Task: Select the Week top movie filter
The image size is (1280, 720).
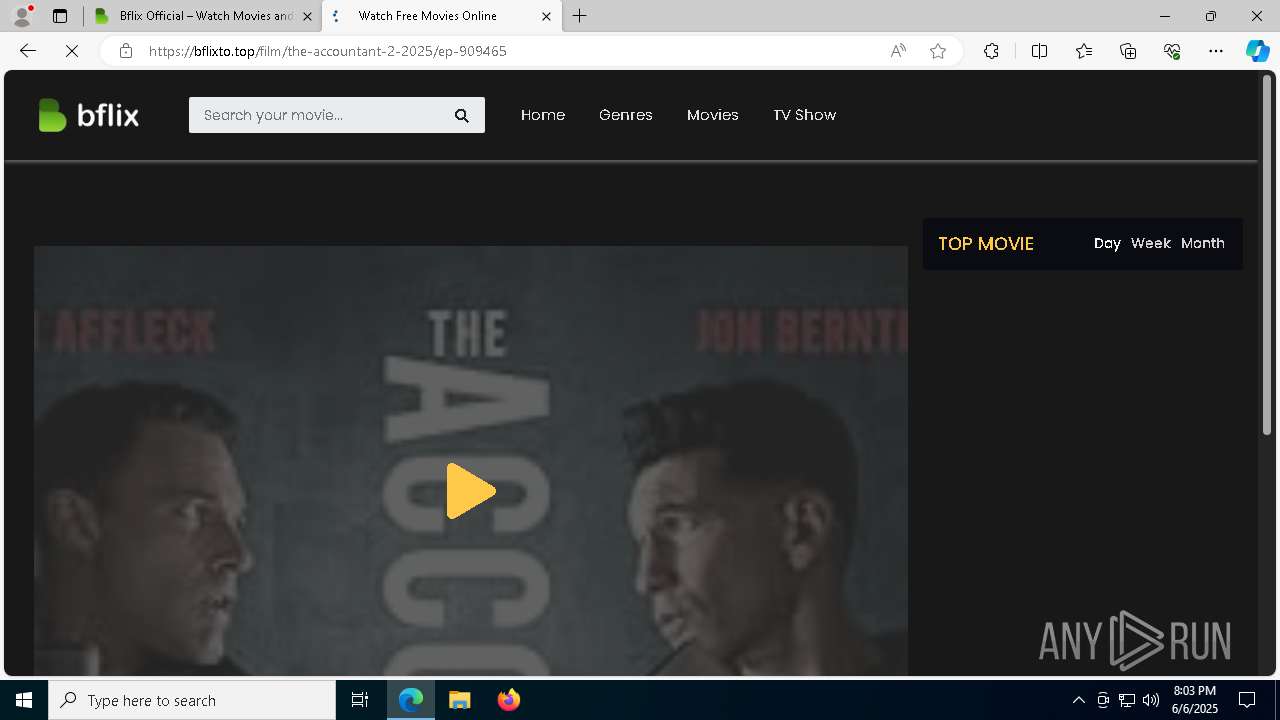Action: click(1151, 243)
